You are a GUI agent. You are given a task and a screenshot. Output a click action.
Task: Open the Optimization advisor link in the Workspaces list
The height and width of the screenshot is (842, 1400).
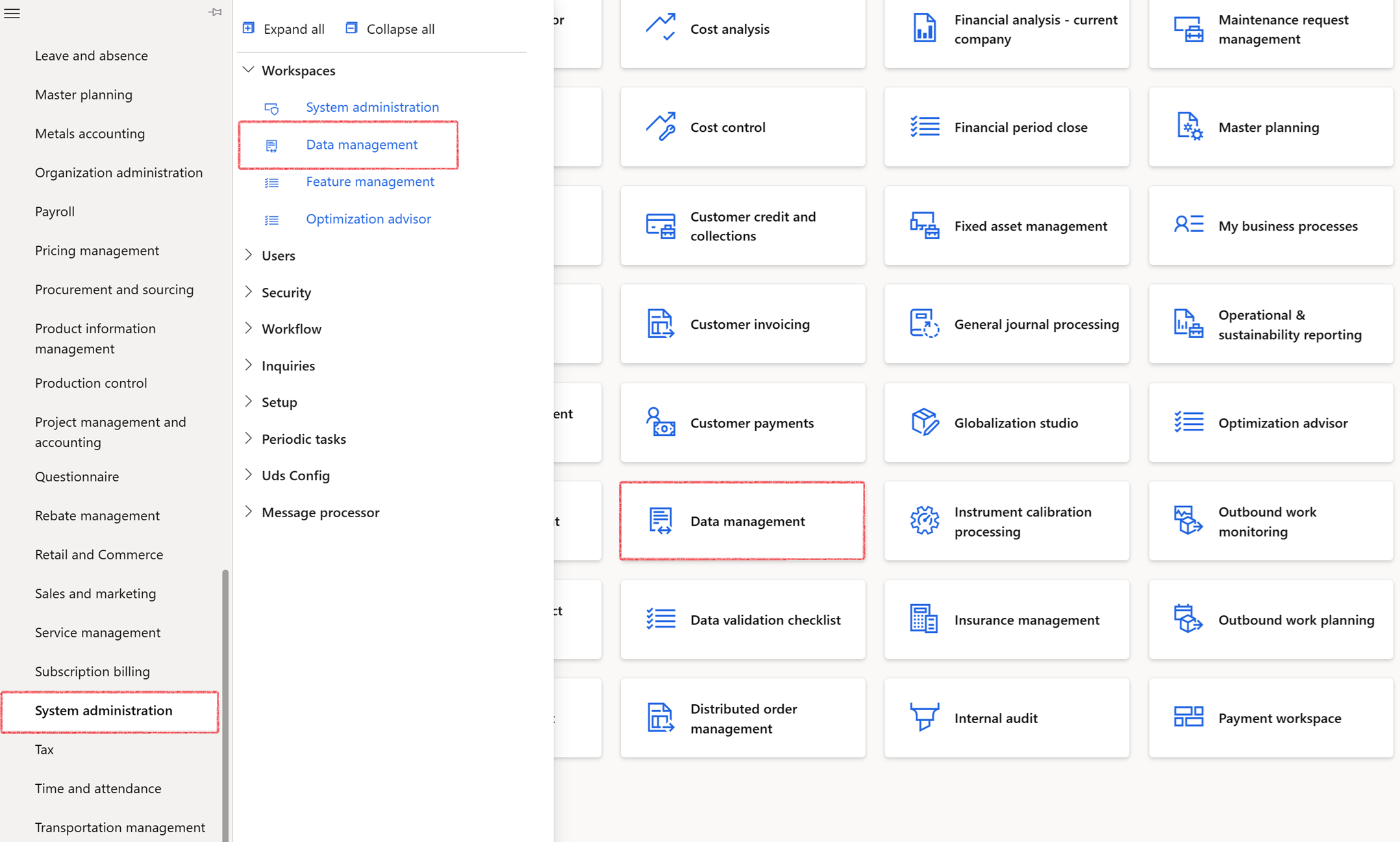click(368, 219)
